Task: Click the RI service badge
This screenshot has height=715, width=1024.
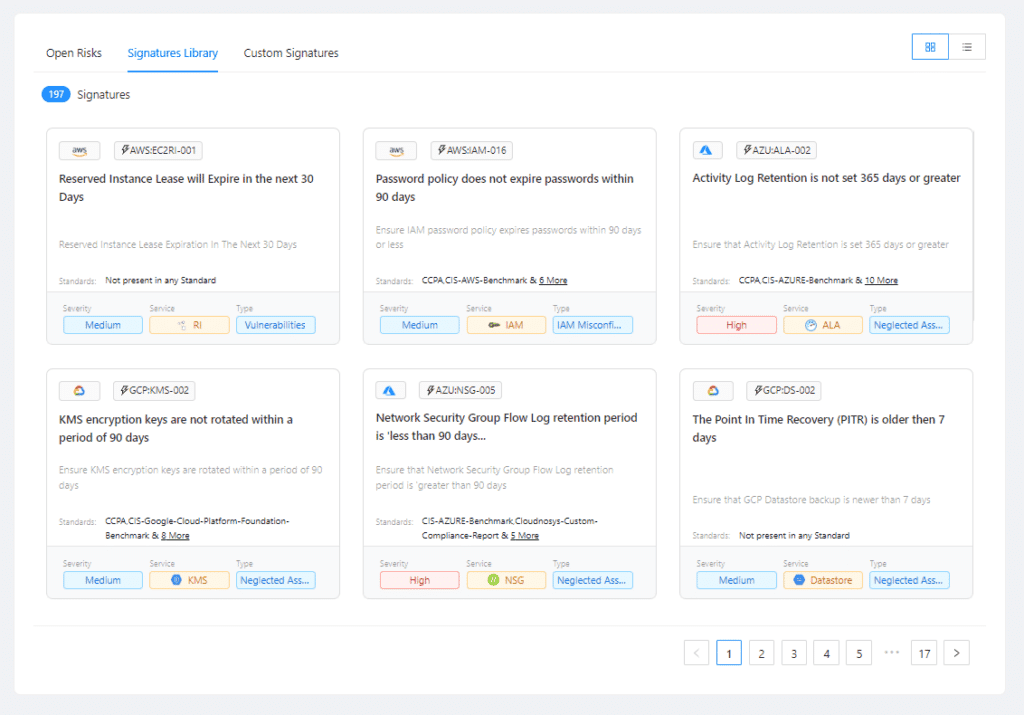Action: click(x=189, y=325)
